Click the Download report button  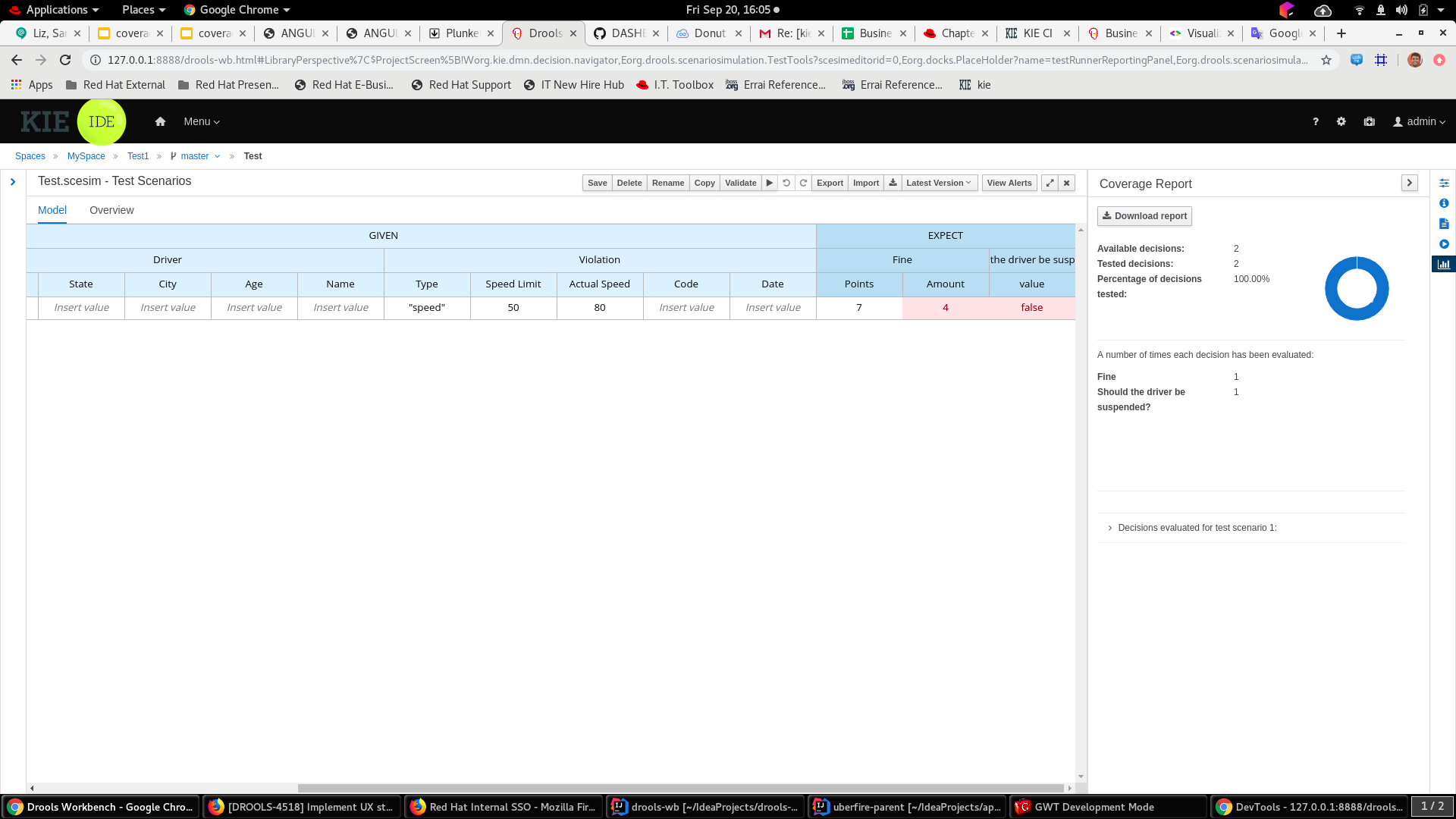(x=1144, y=216)
